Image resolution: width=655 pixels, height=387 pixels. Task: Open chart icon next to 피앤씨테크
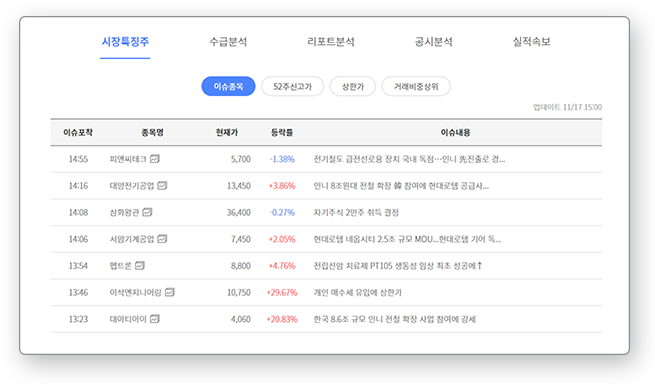pos(155,159)
